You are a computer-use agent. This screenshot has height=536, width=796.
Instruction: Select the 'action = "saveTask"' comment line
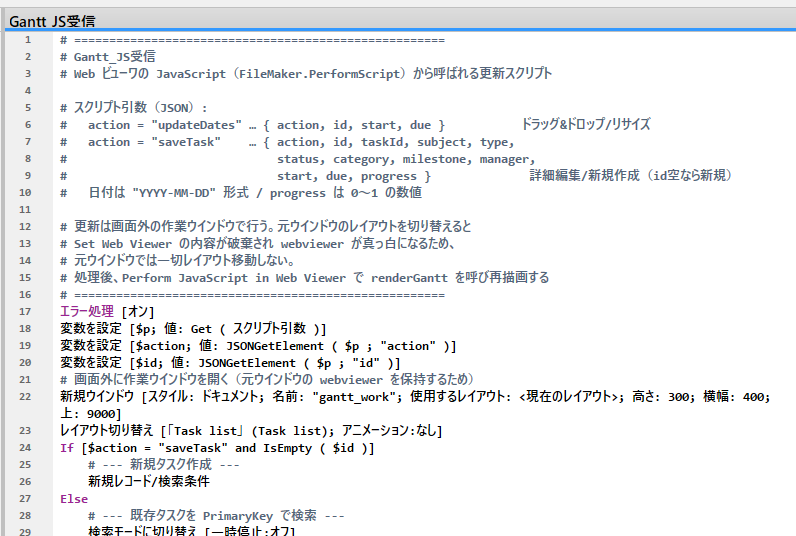tap(287, 142)
